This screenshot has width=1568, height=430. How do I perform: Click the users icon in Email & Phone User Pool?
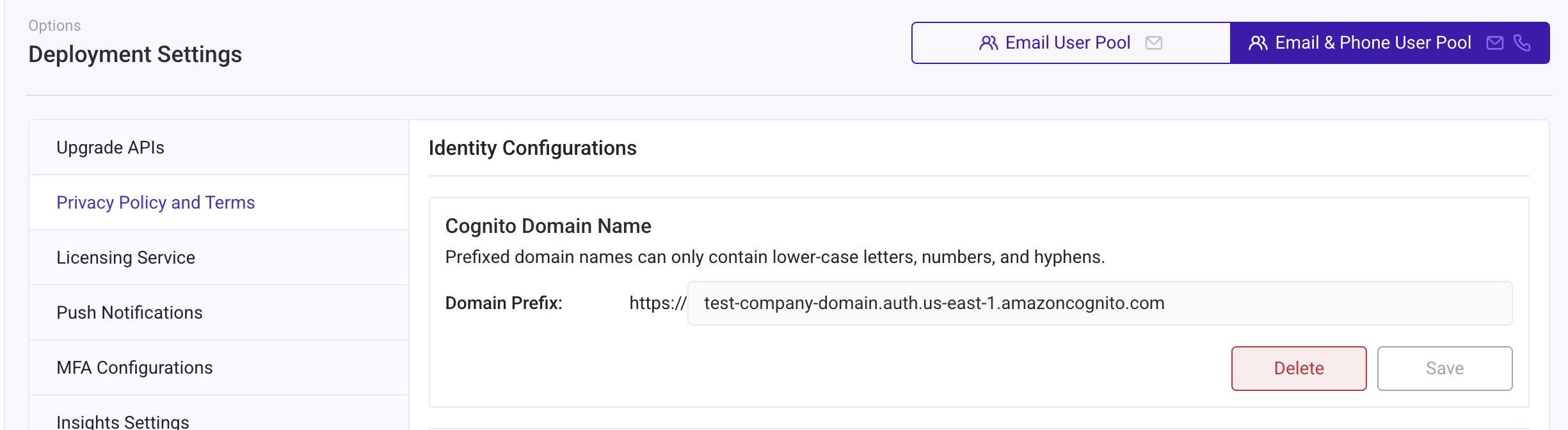pos(1258,43)
